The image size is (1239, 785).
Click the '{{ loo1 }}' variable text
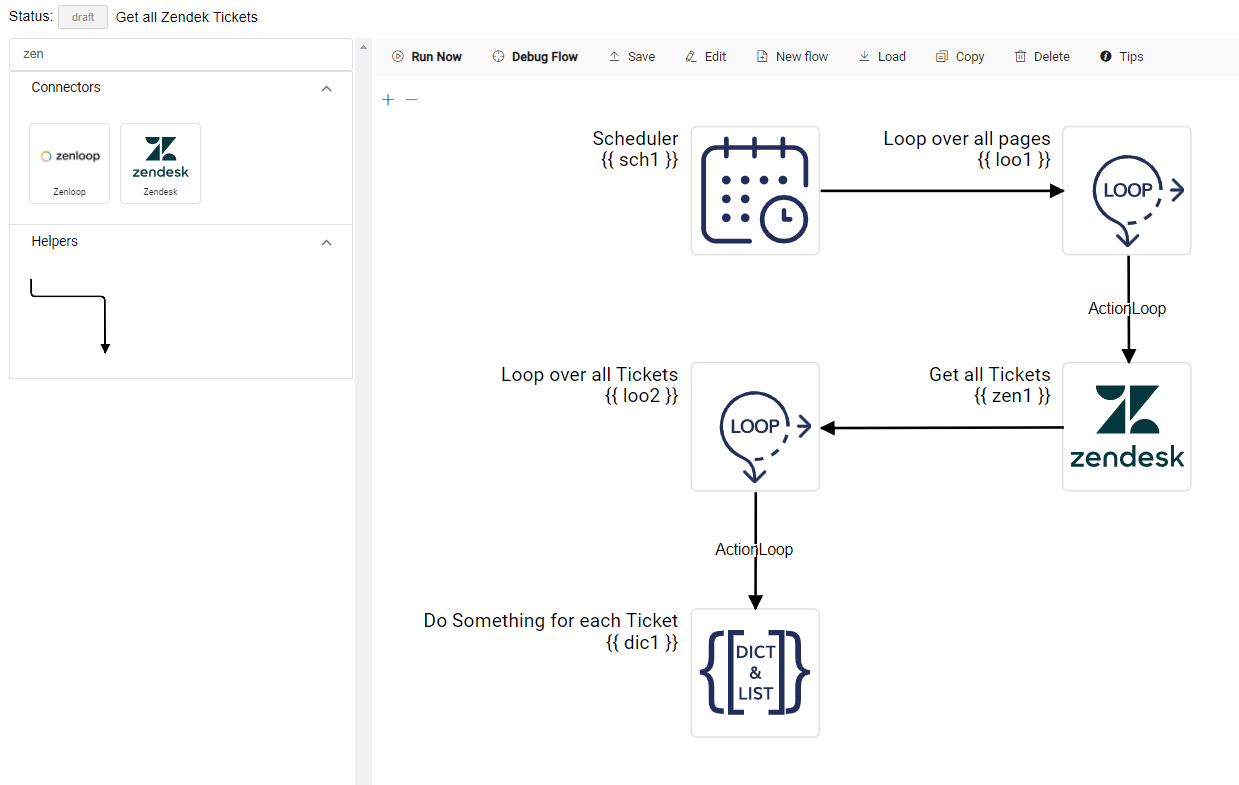coord(1014,159)
